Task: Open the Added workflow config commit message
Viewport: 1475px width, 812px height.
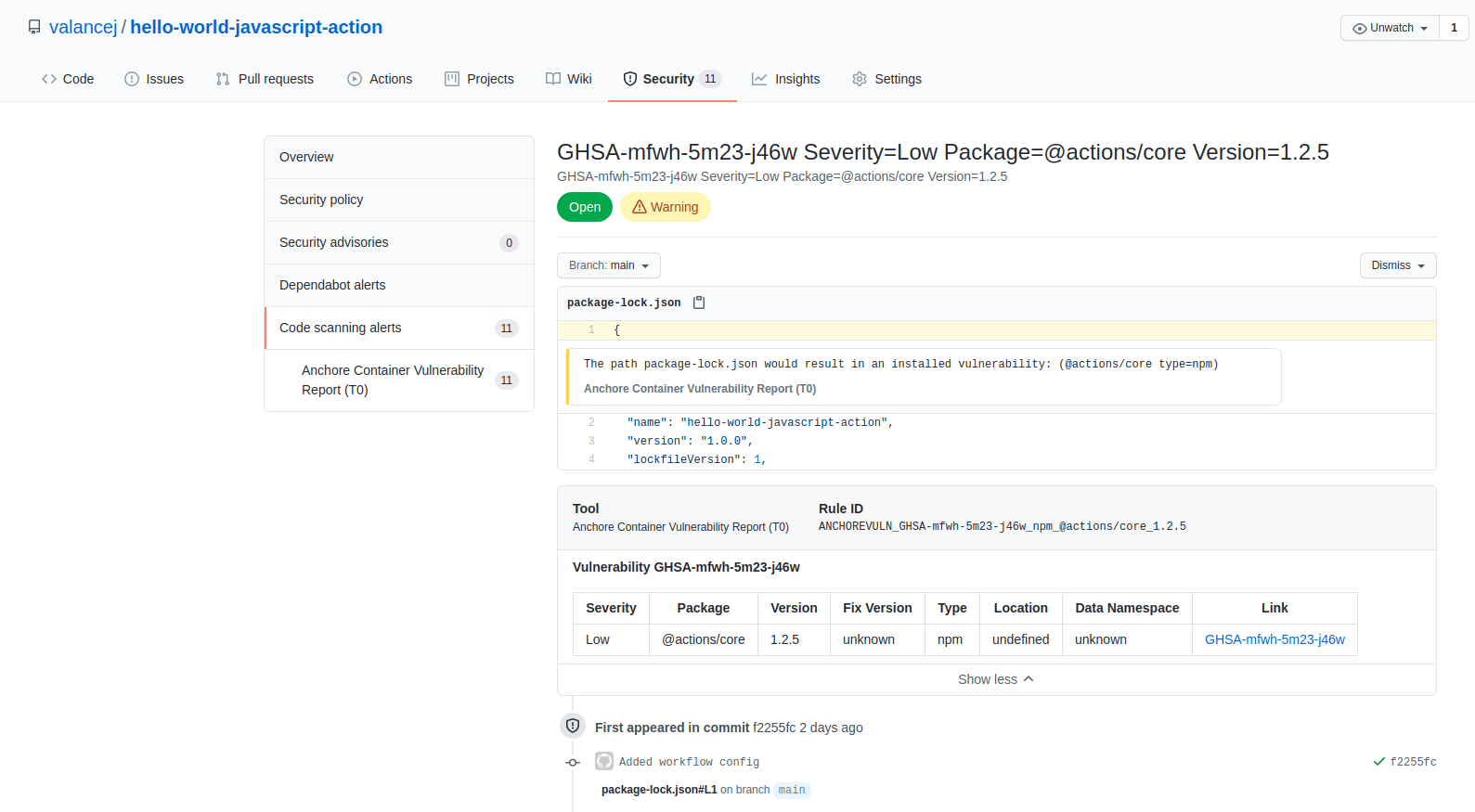Action: tap(689, 762)
